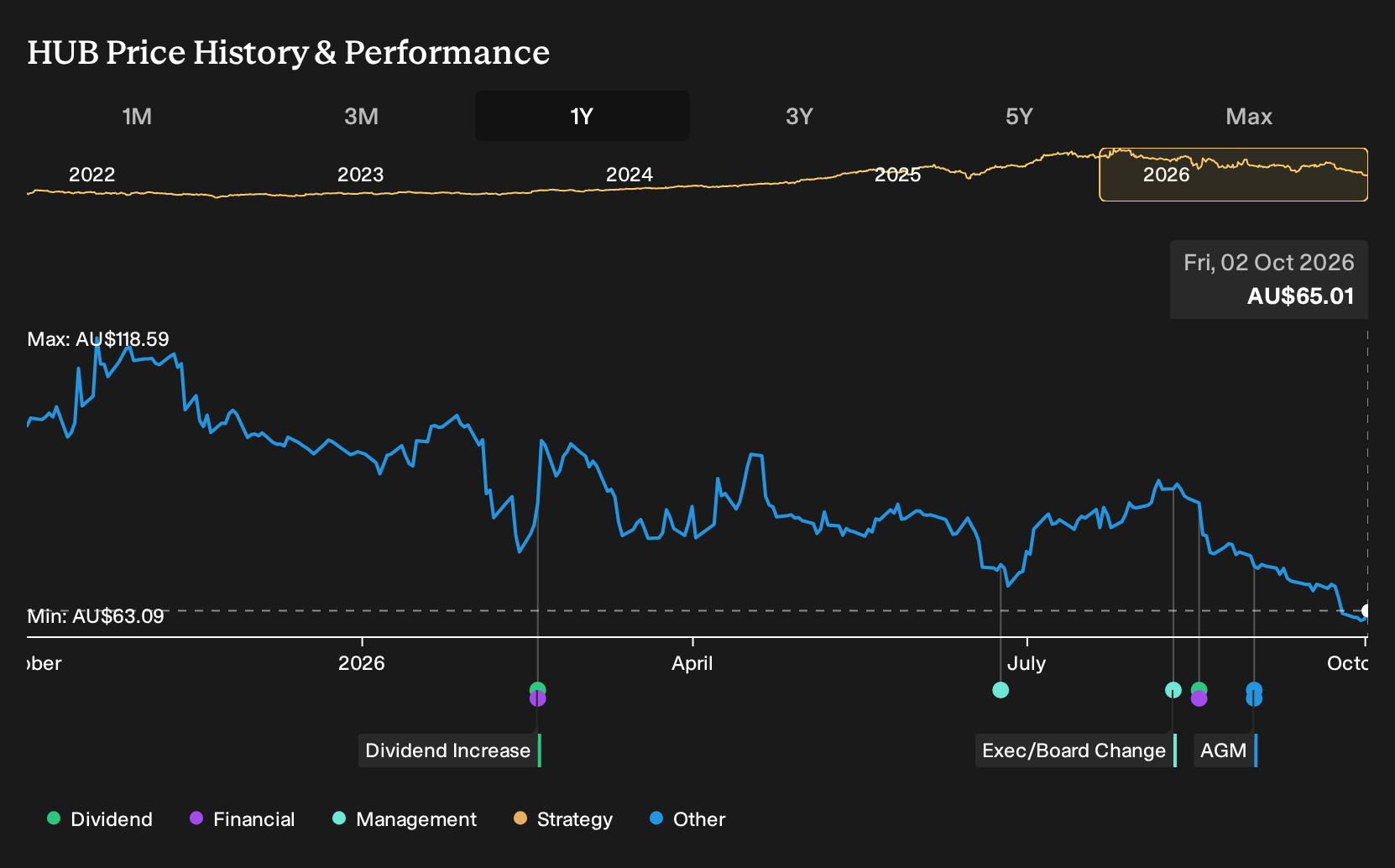Click the HUB Price History & Performance heading
This screenshot has height=868, width=1395.
click(289, 52)
